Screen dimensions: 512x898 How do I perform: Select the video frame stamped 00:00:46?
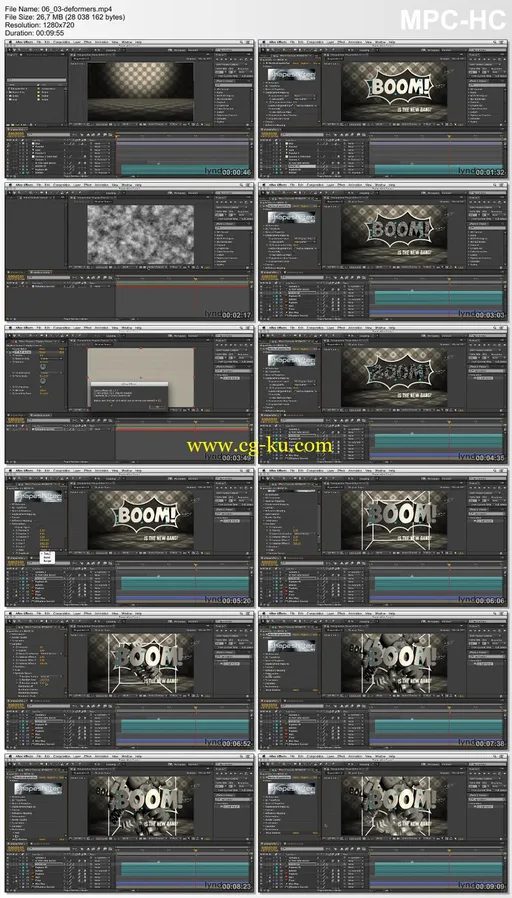click(x=129, y=109)
